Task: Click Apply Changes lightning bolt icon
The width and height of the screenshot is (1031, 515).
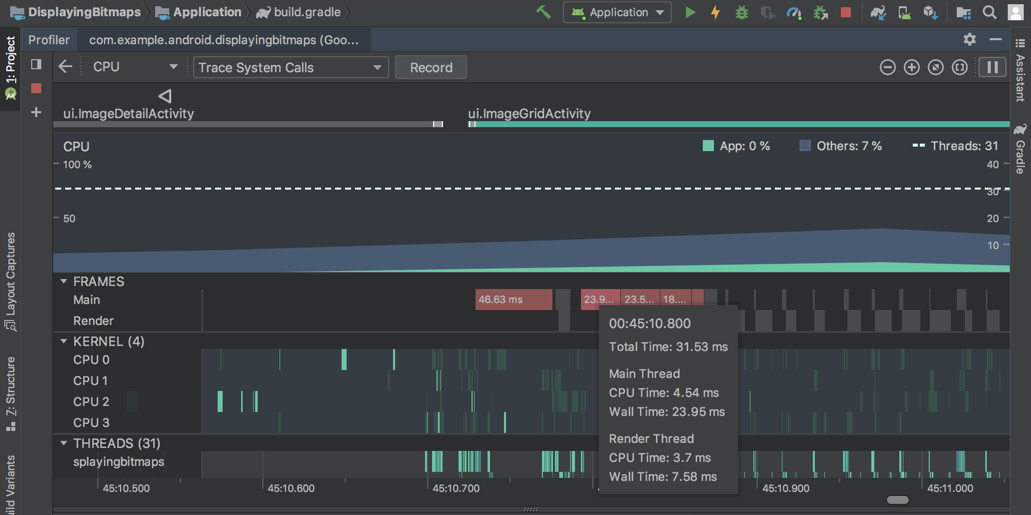Action: coord(715,13)
